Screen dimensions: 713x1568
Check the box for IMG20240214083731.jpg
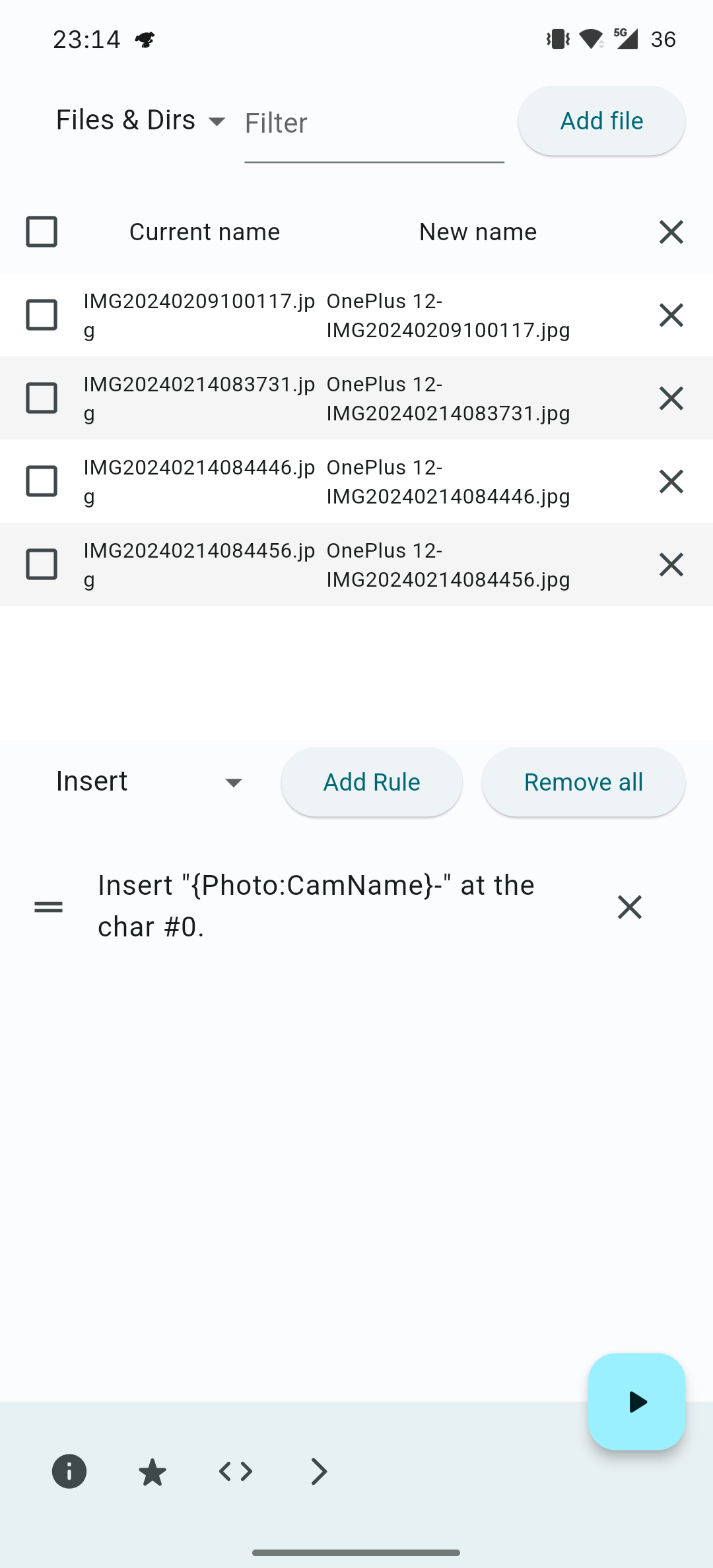[x=42, y=398]
